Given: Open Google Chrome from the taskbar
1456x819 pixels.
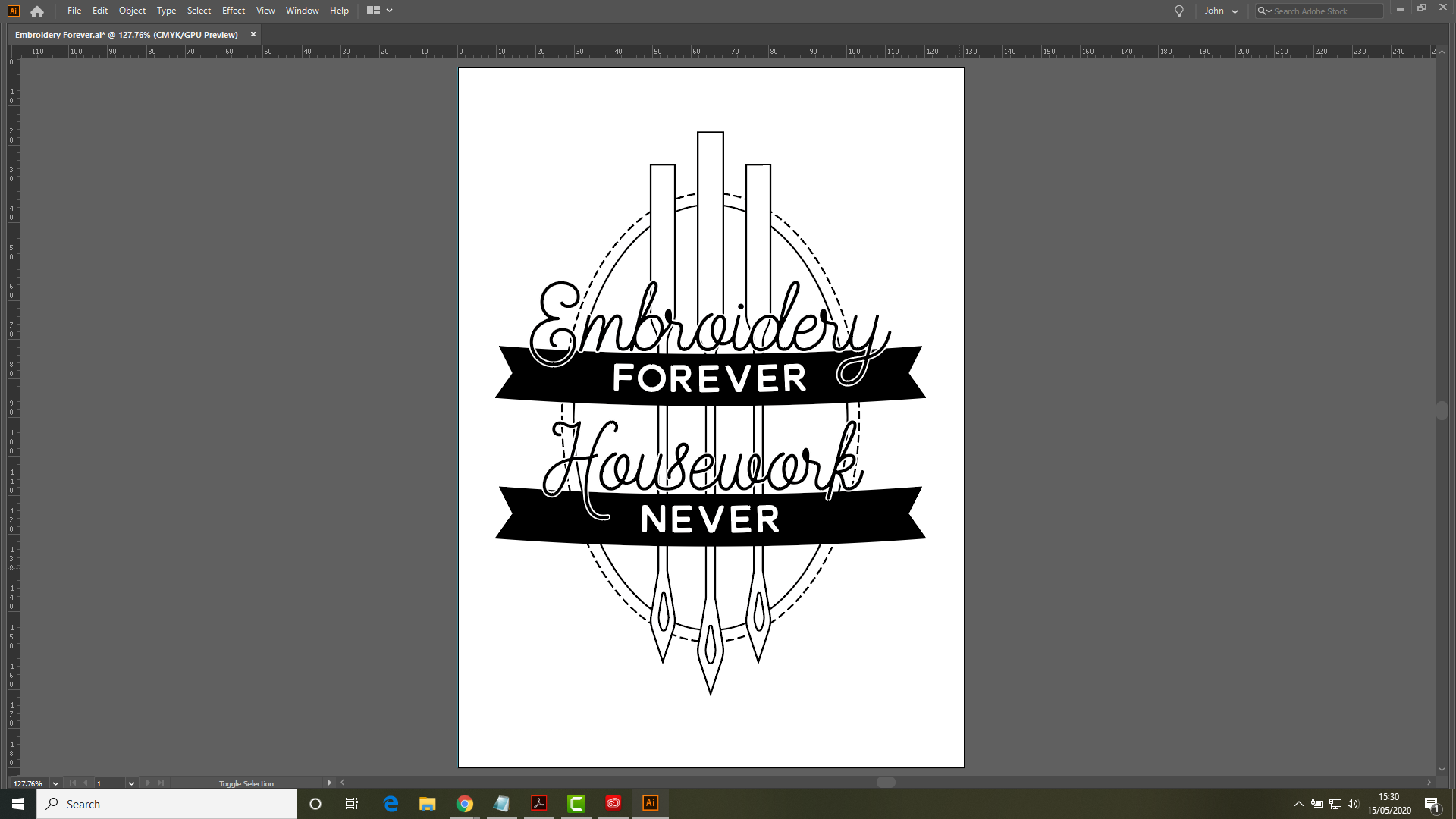Looking at the screenshot, I should point(465,804).
